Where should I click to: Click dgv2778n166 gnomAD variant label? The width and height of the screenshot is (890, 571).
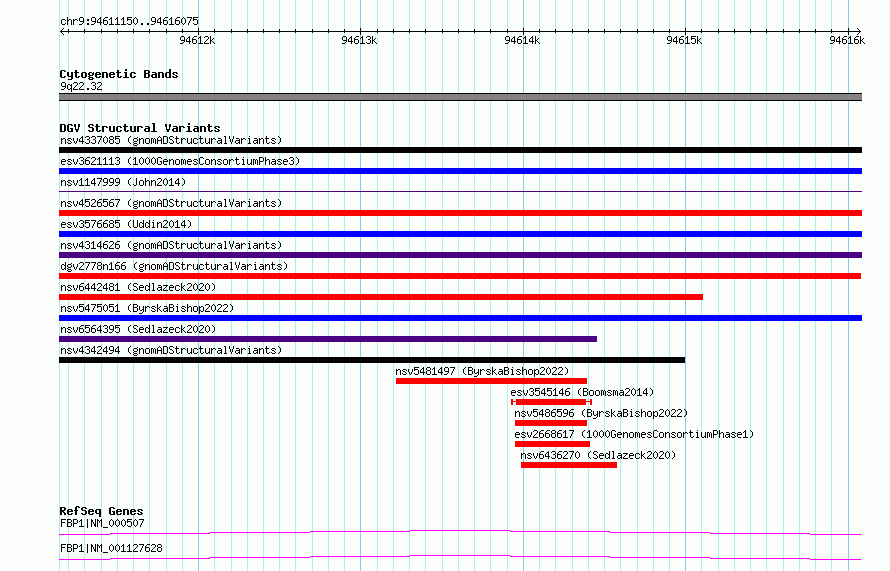coord(174,266)
